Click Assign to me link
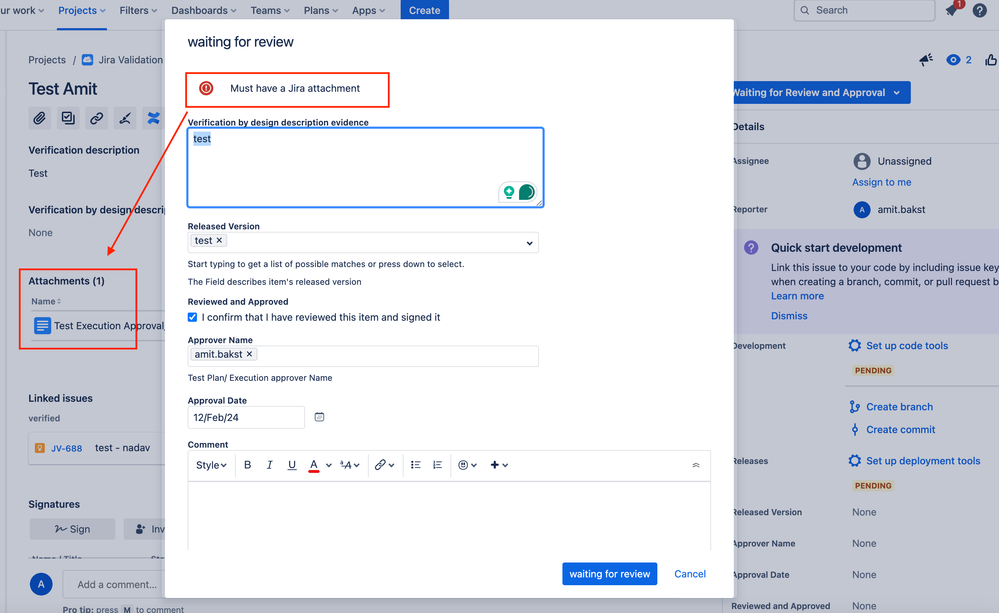Viewport: 999px width, 613px height. click(x=881, y=182)
